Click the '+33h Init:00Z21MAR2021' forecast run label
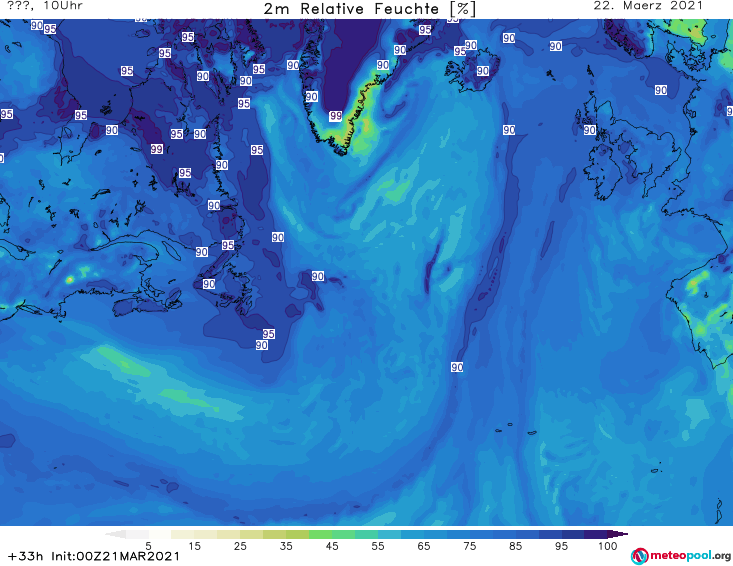 click(x=93, y=556)
